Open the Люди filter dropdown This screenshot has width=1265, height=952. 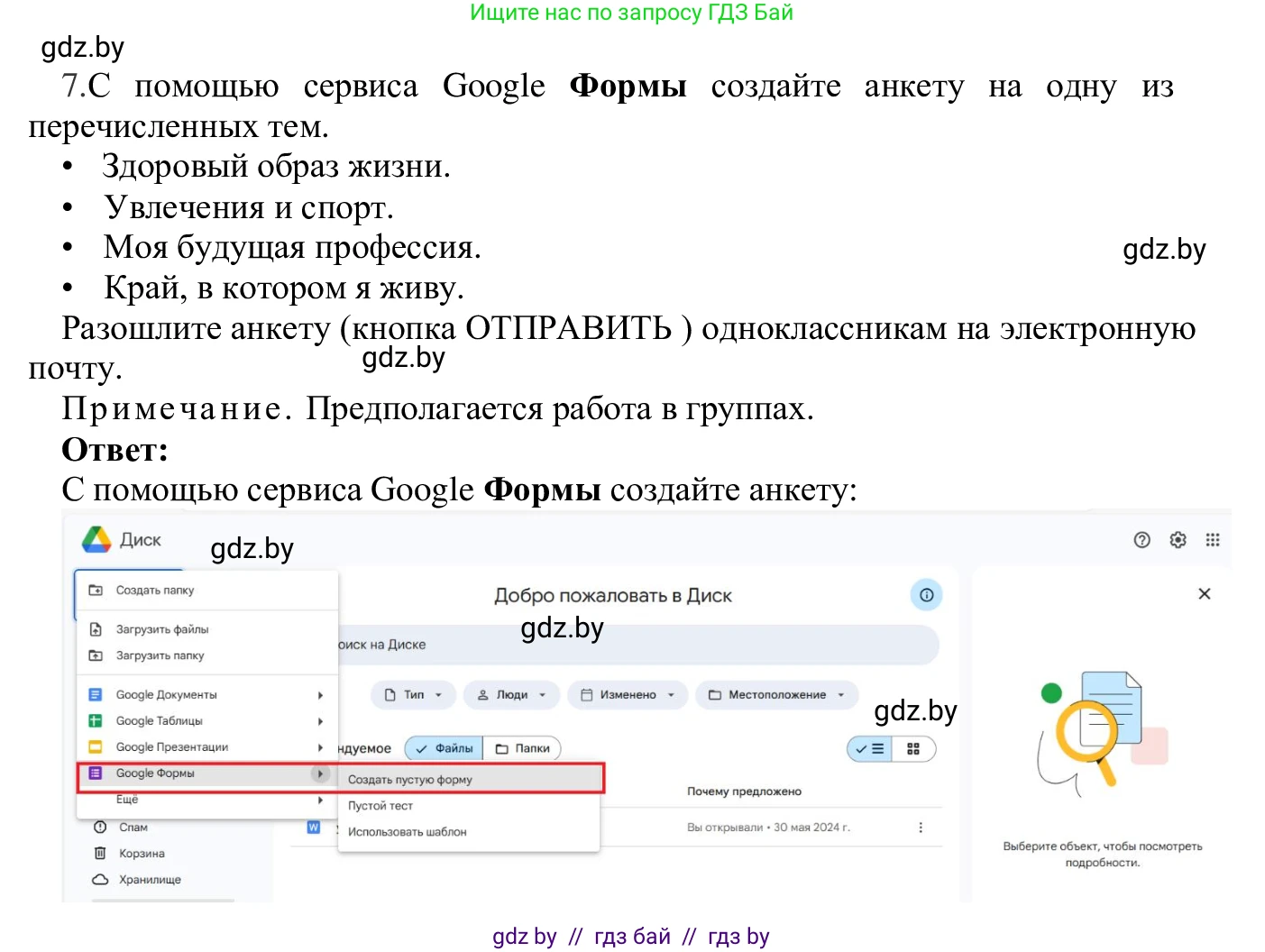[511, 694]
